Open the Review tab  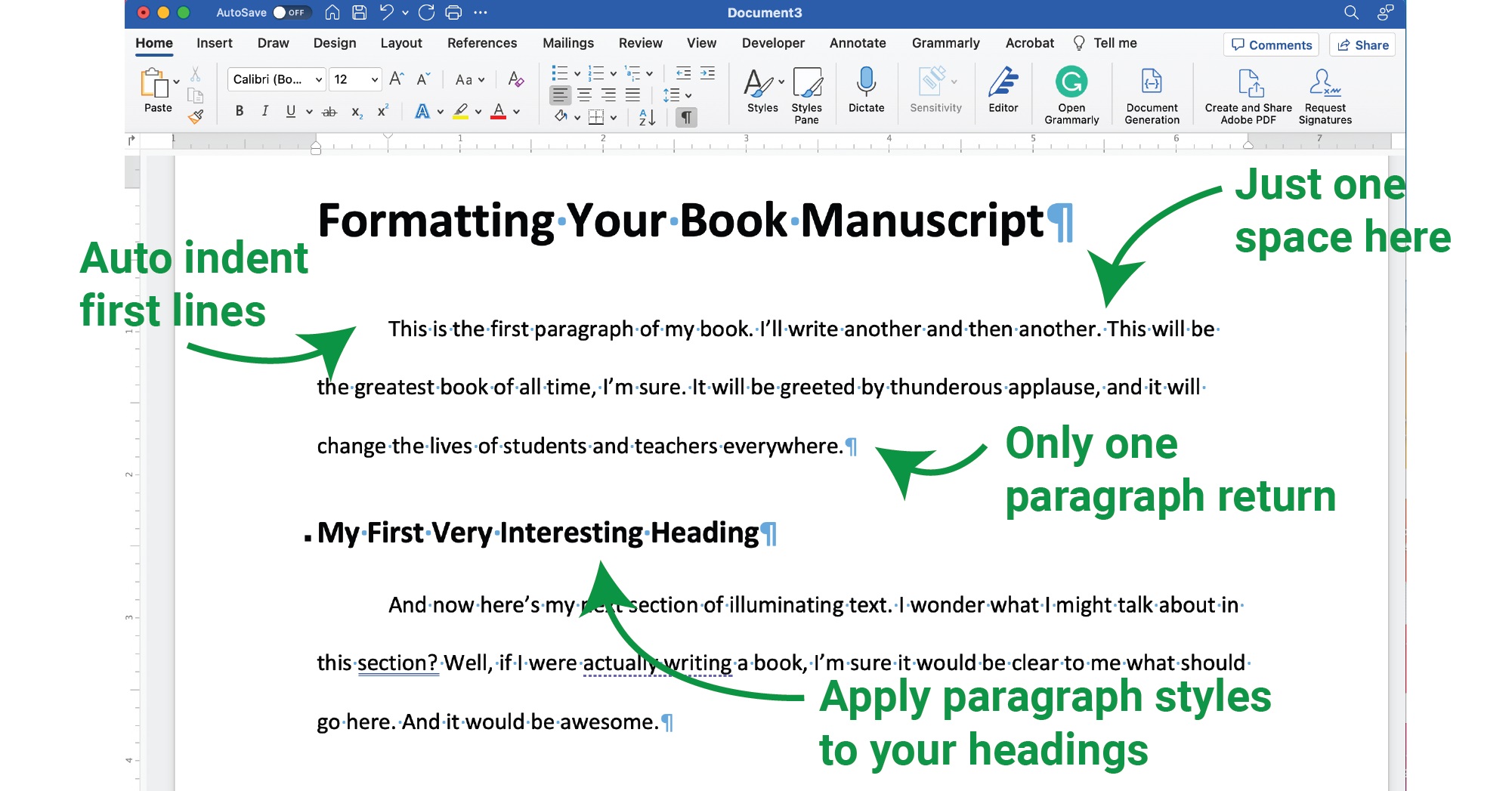coord(640,43)
